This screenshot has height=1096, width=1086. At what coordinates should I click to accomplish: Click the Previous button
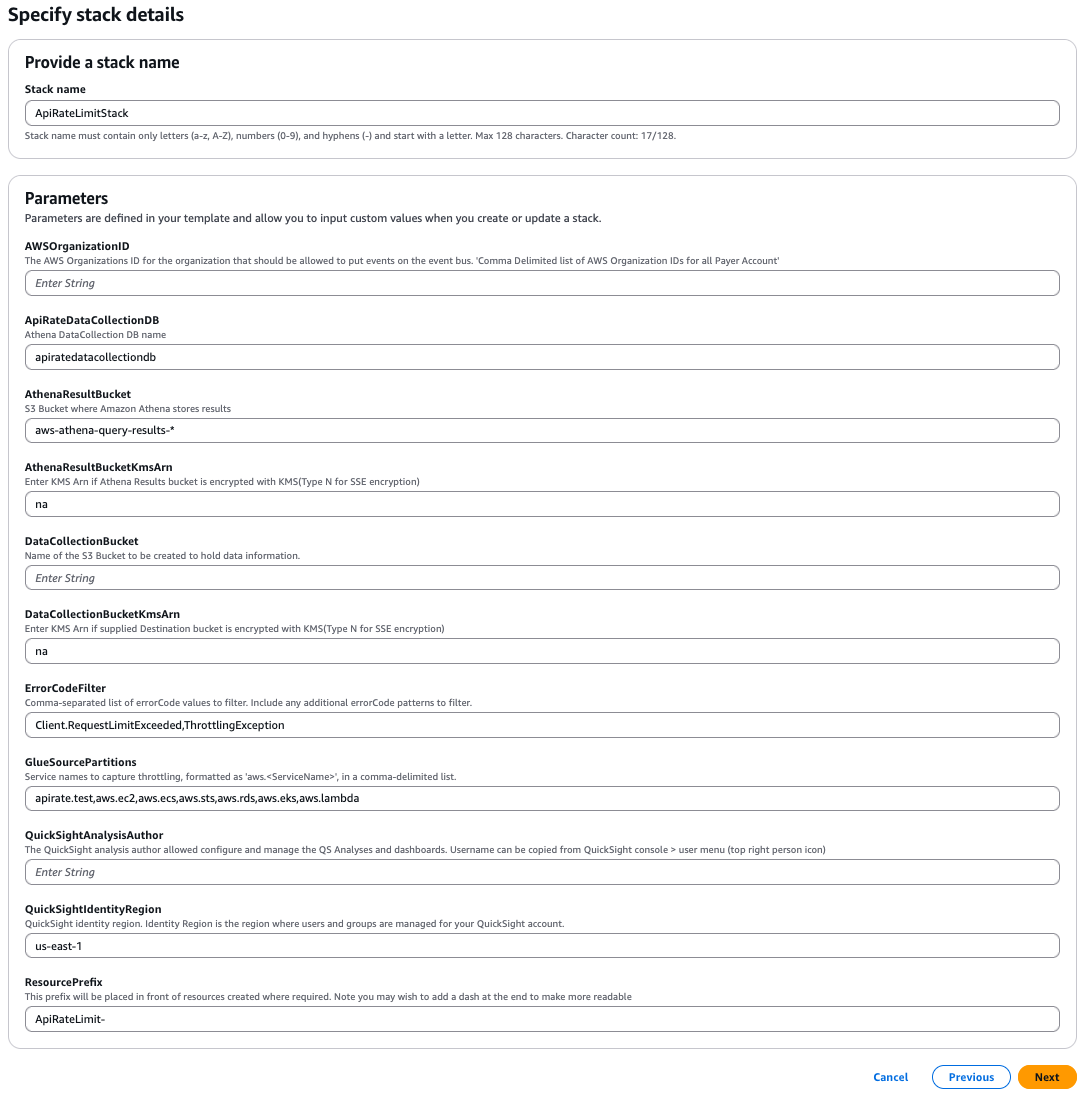pyautogui.click(x=970, y=1077)
